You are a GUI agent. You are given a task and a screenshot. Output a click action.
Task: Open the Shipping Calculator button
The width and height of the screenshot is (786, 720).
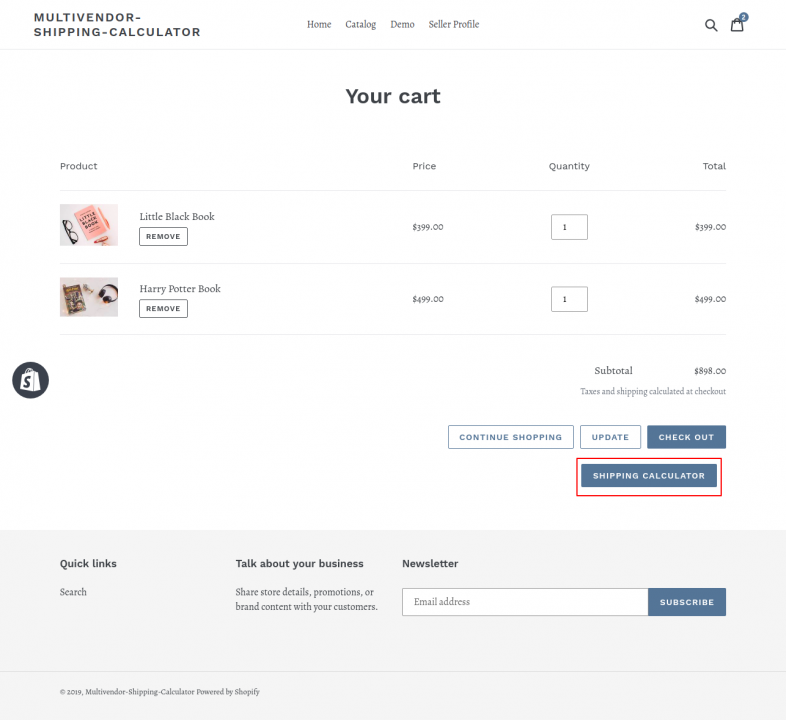point(649,476)
